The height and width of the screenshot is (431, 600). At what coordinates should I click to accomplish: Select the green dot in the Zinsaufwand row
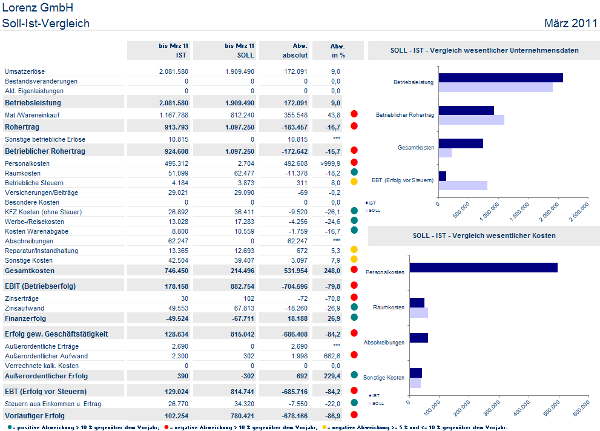coord(354,307)
